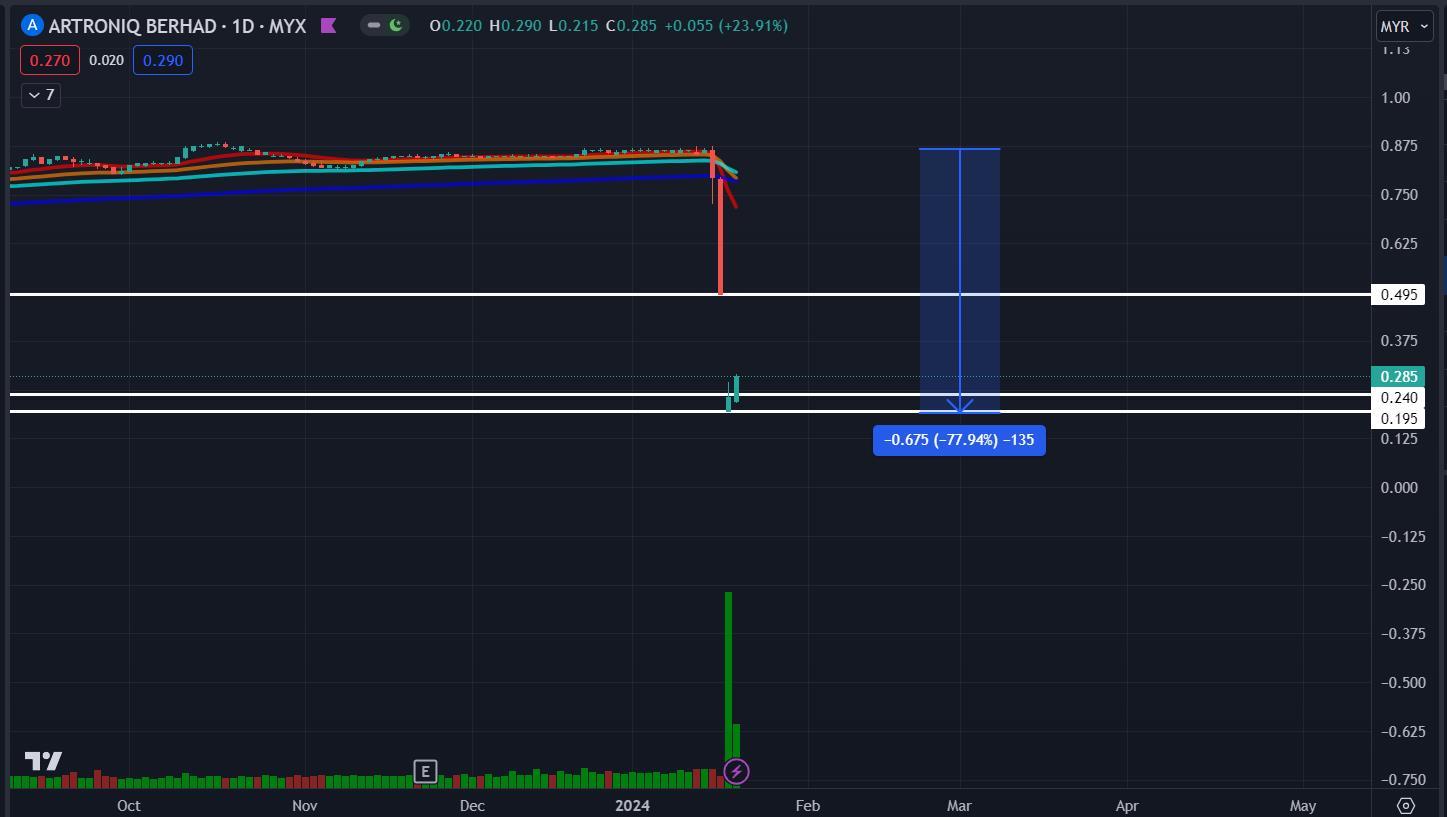
Task: Click the Feb label on time axis
Action: pos(807,805)
